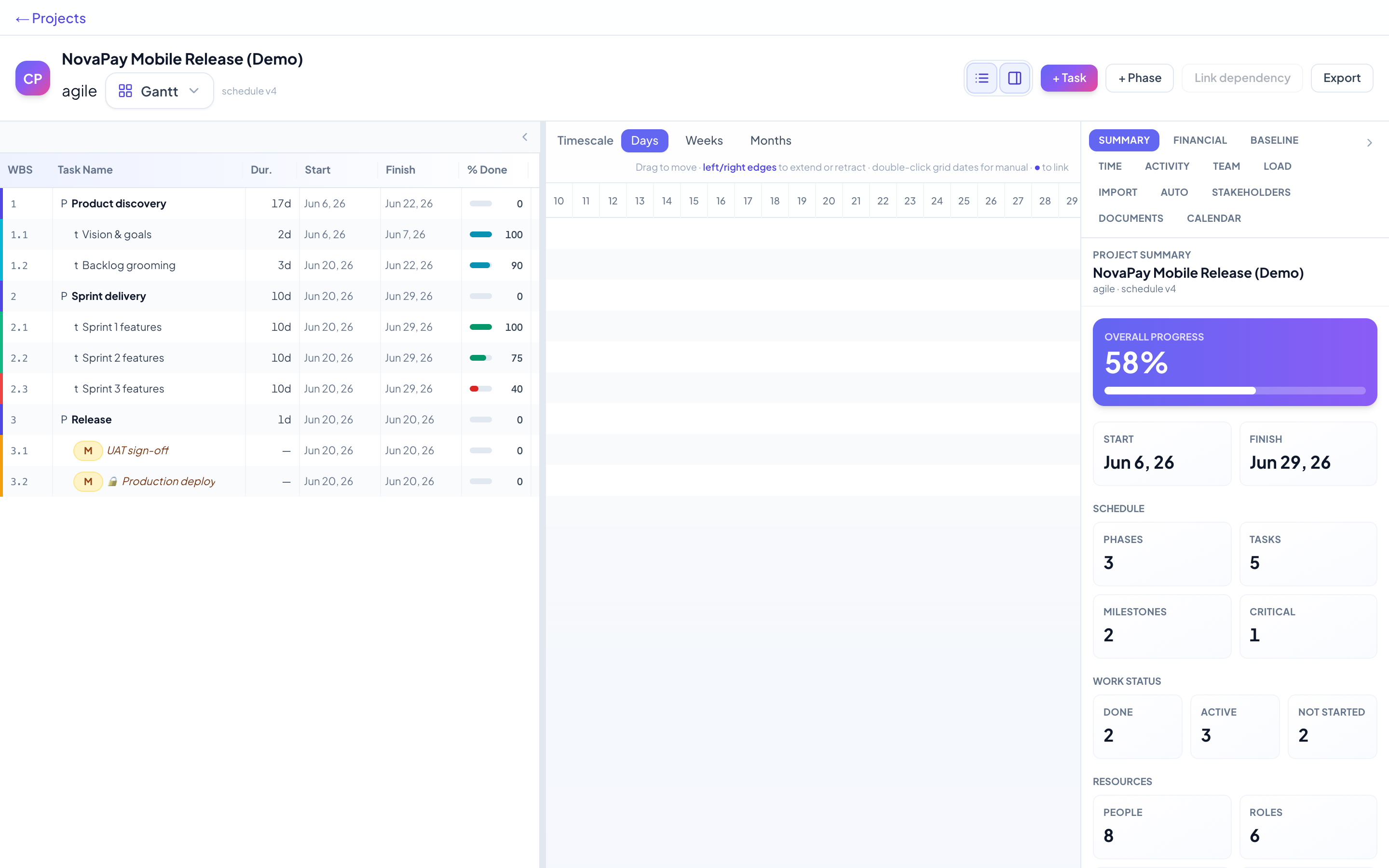Open the FINANCIAL tab
The image size is (1389, 868).
coord(1199,140)
